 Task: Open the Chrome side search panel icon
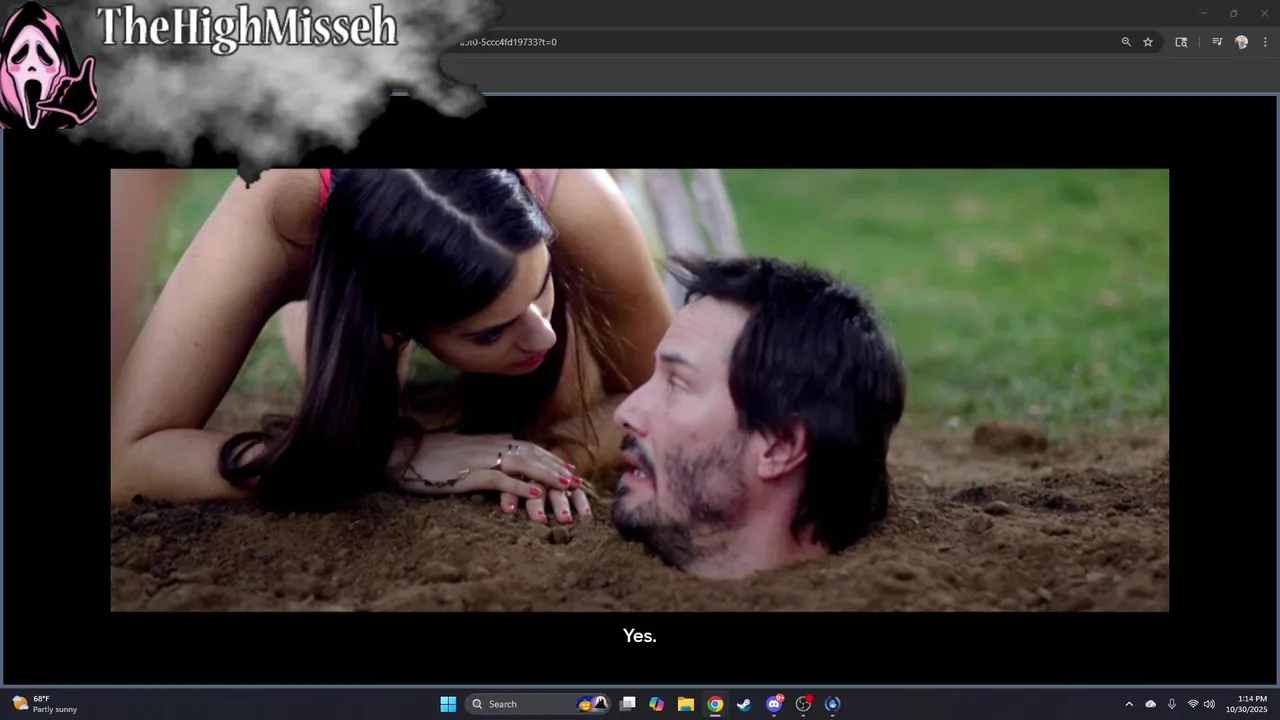(1181, 42)
